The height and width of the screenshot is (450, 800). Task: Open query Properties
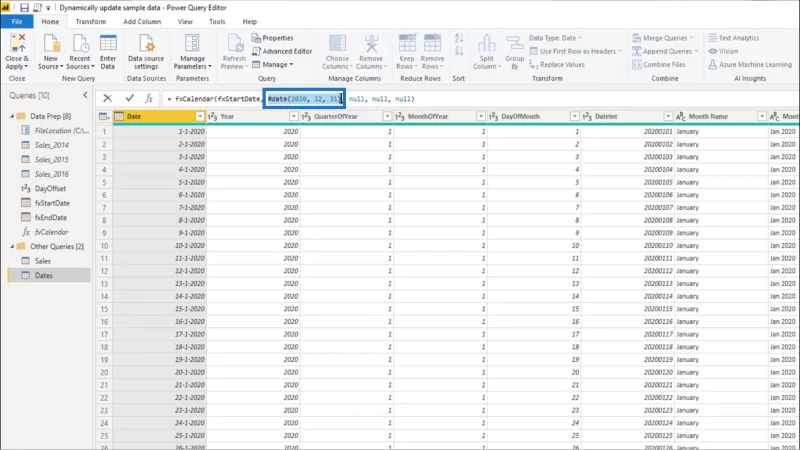pyautogui.click(x=272, y=38)
